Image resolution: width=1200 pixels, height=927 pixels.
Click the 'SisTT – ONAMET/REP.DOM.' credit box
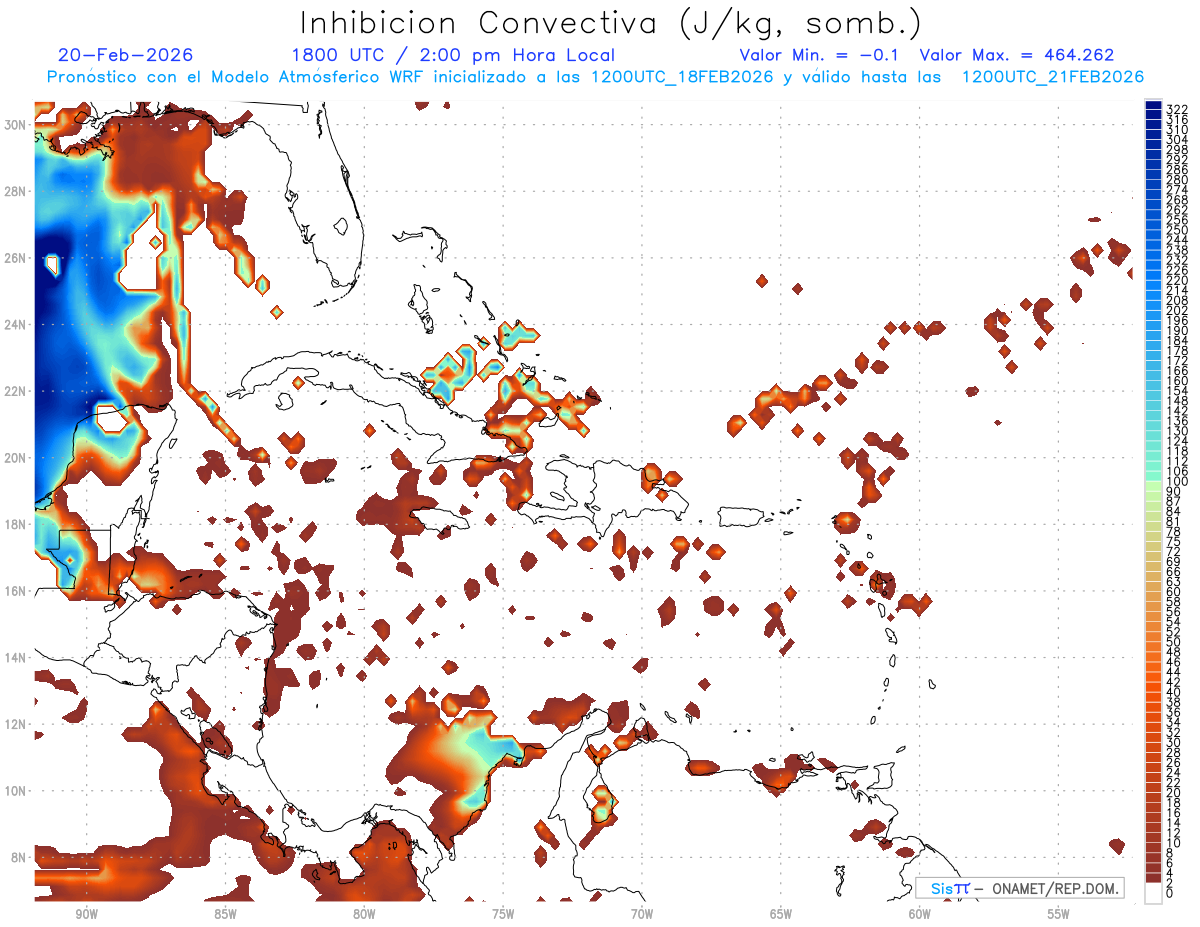(1019, 888)
